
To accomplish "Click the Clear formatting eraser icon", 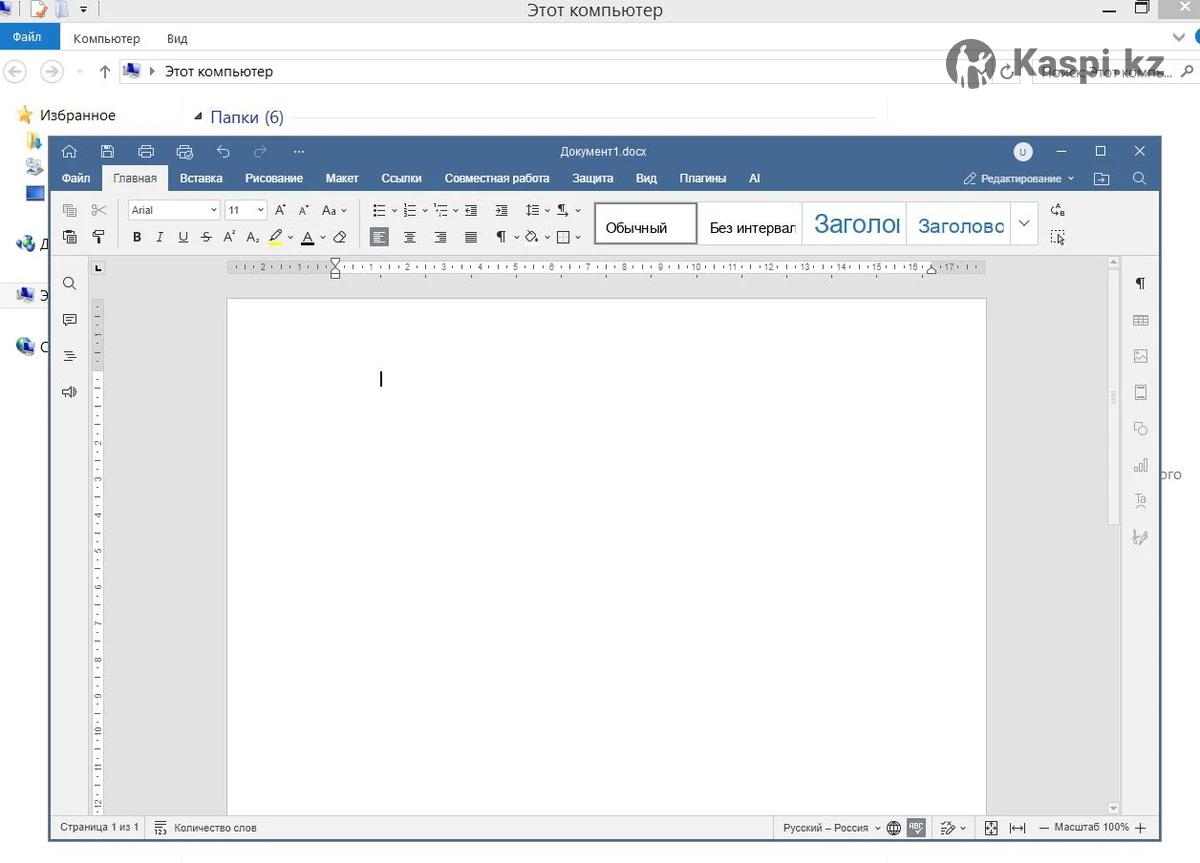I will tap(340, 237).
